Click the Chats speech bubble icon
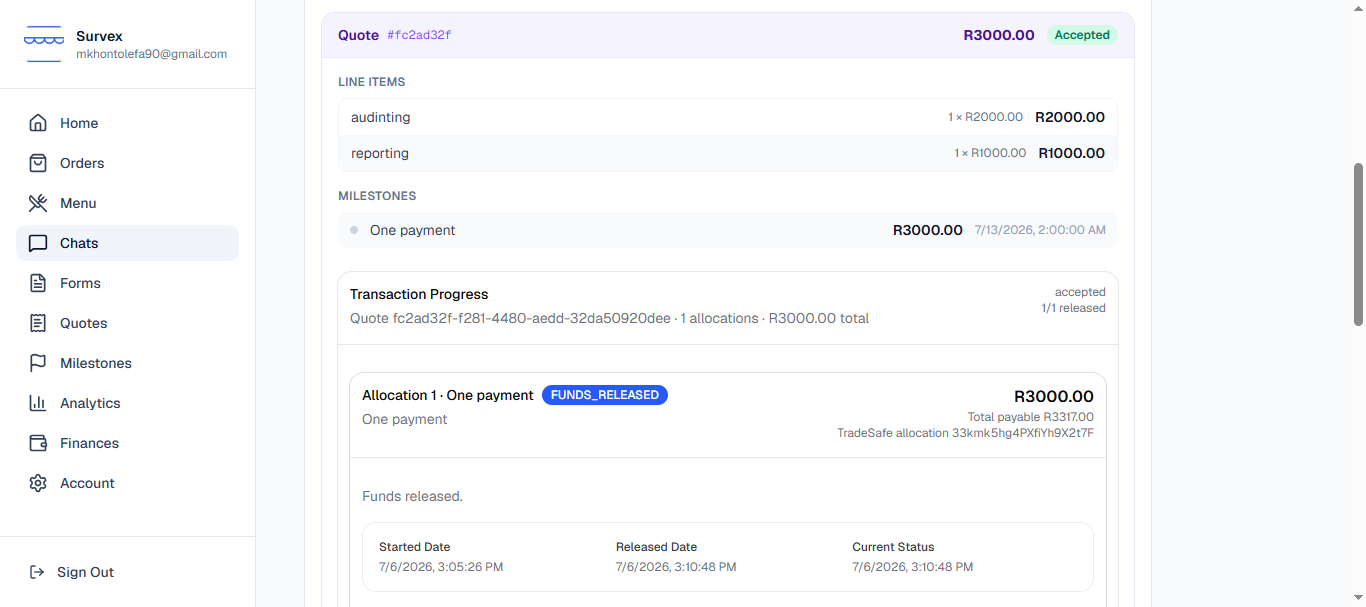This screenshot has height=607, width=1366. click(38, 243)
